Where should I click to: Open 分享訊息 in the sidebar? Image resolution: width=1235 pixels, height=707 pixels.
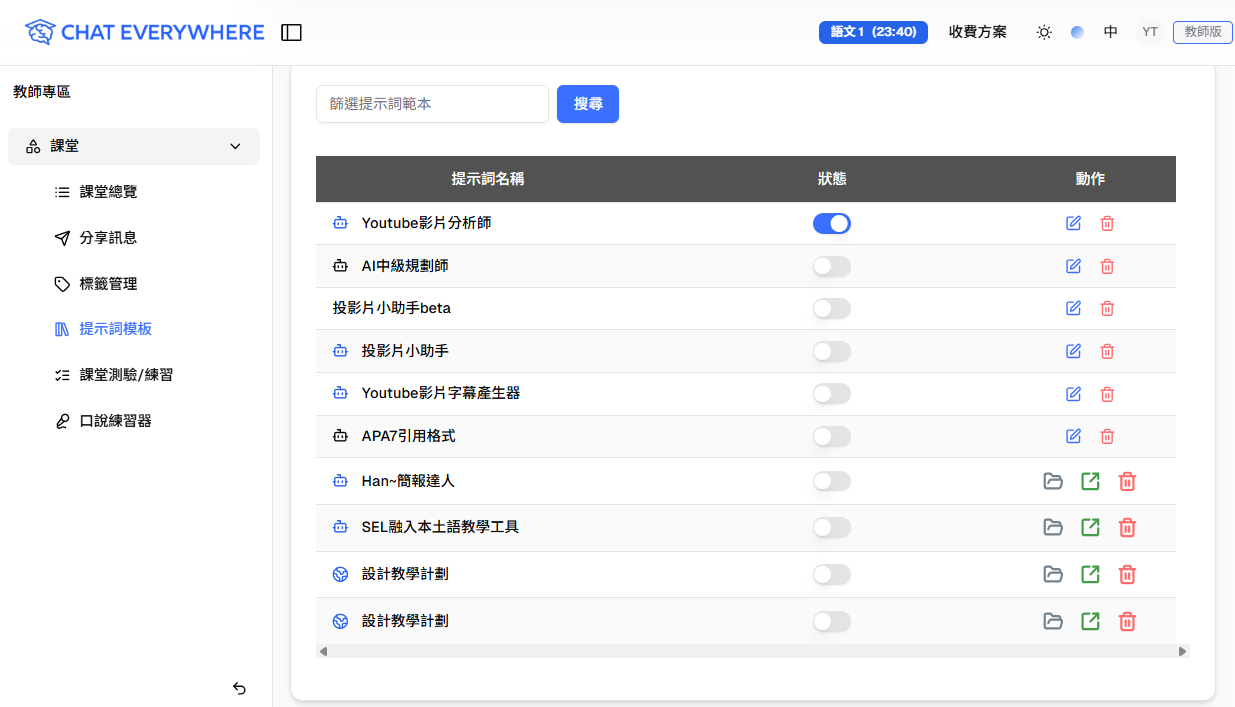pyautogui.click(x=108, y=238)
